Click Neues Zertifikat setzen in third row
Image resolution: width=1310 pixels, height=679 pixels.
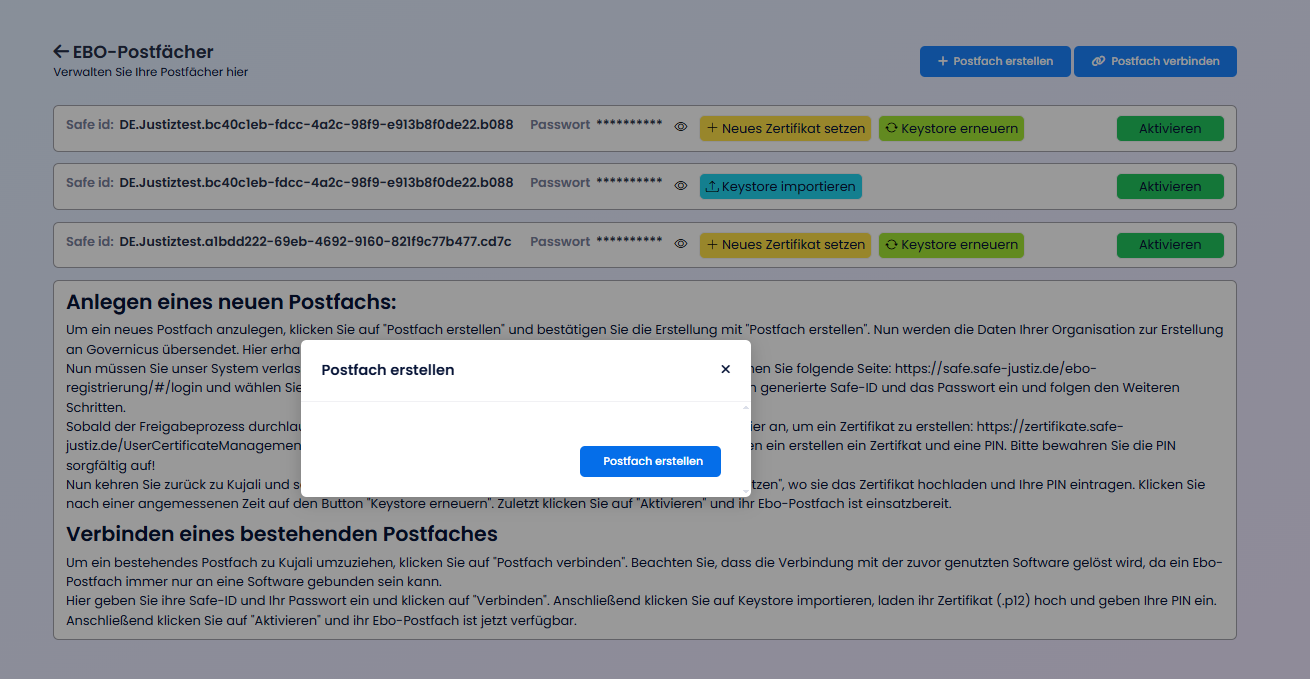[785, 244]
